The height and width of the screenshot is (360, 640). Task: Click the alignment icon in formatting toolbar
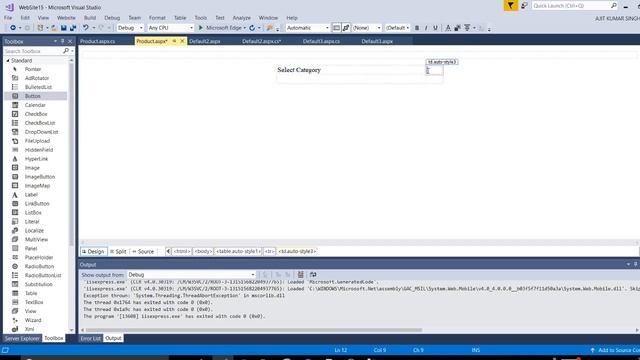(467, 28)
